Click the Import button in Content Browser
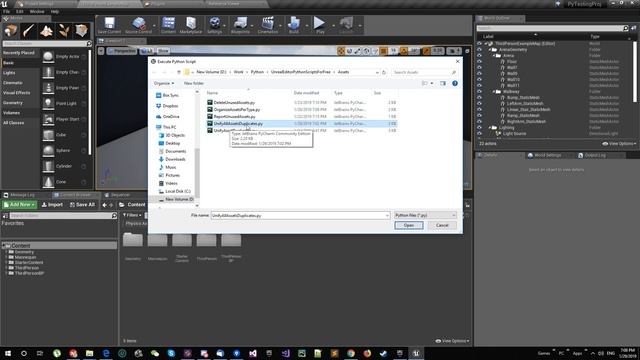Viewport: 640px width, 360px height. 52,204
